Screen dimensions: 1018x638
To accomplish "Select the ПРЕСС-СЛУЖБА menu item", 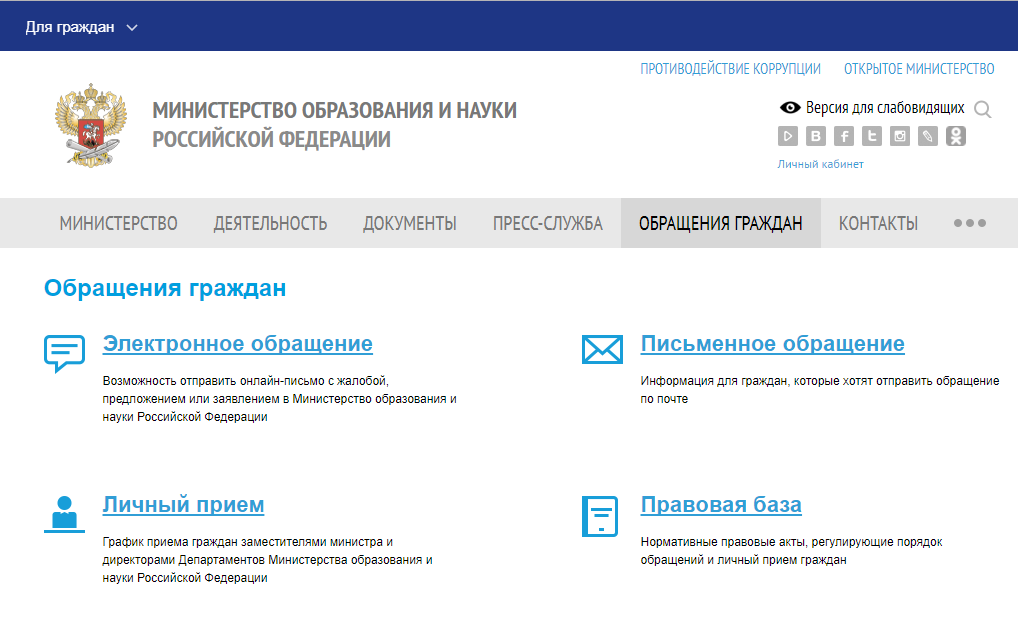I will 547,223.
